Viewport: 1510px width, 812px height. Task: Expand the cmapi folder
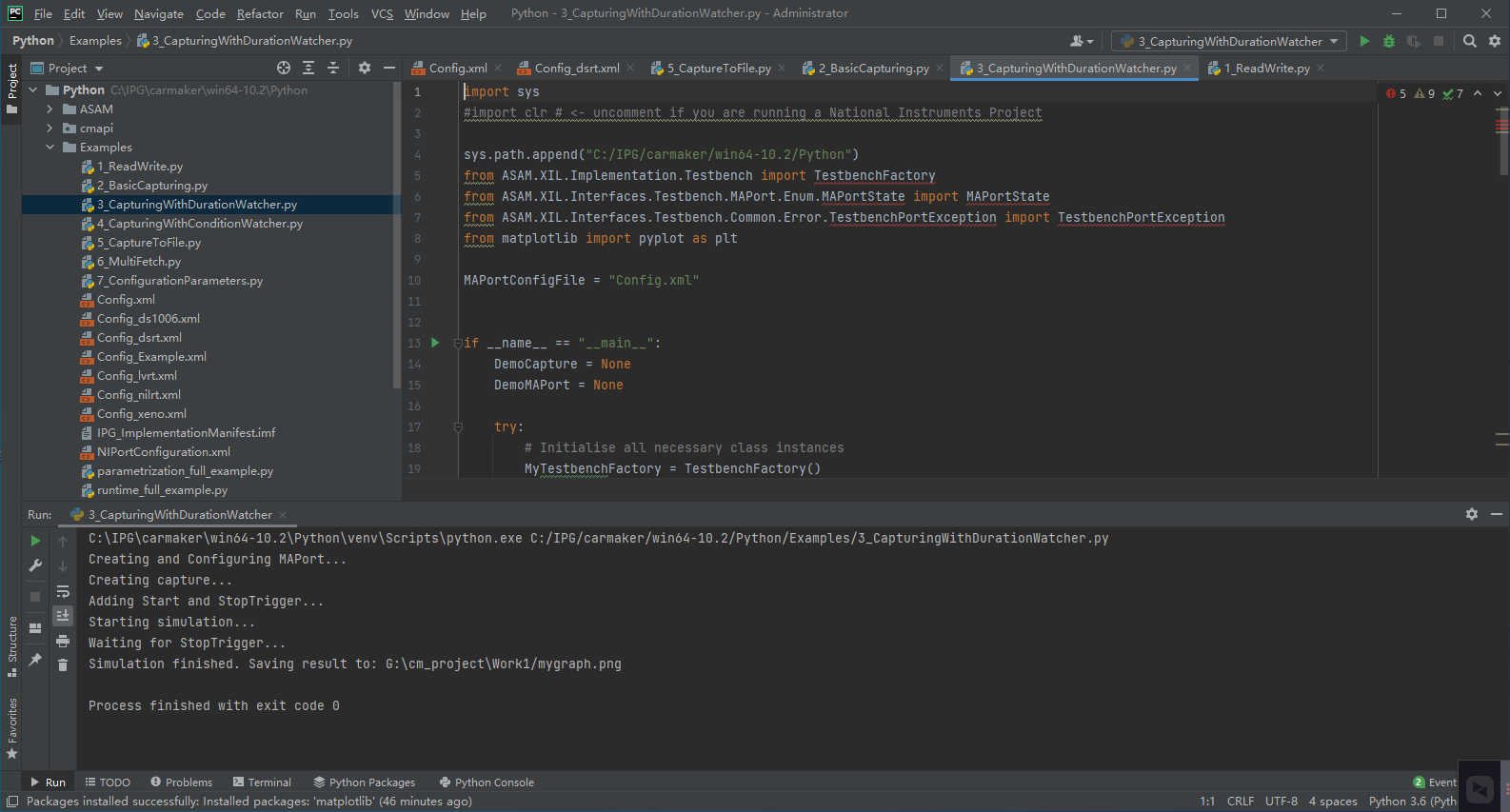(x=50, y=129)
